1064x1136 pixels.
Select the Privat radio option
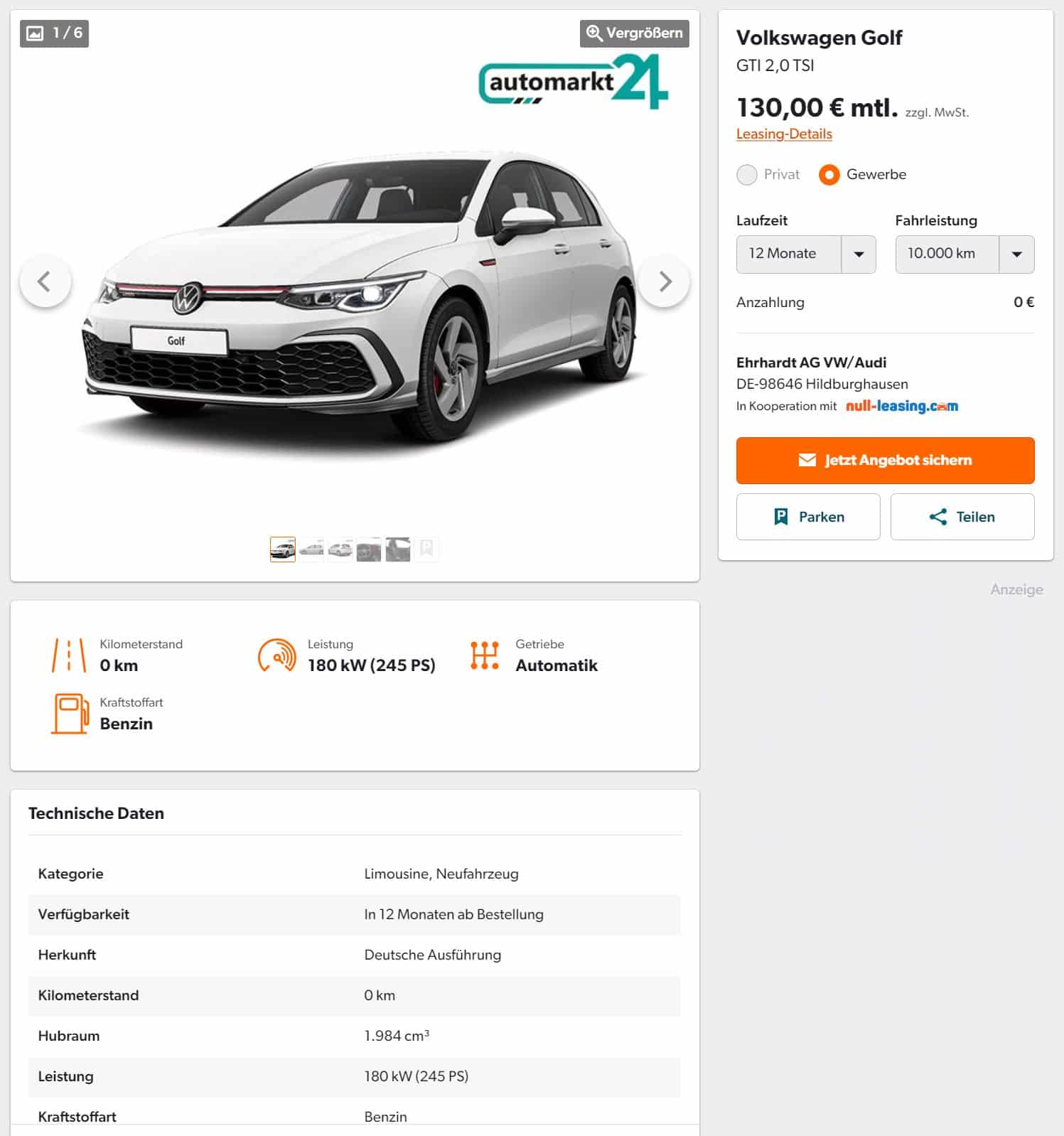(x=747, y=175)
